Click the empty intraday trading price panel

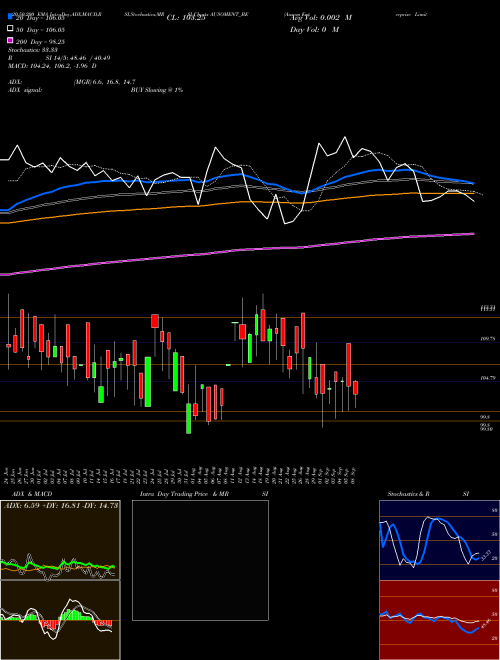pos(200,560)
